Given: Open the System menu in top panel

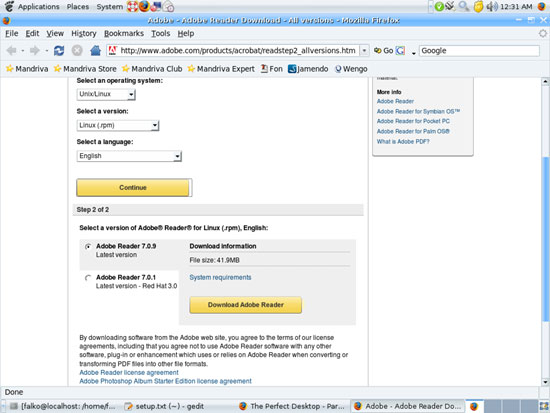Looking at the screenshot, I should (x=109, y=6).
